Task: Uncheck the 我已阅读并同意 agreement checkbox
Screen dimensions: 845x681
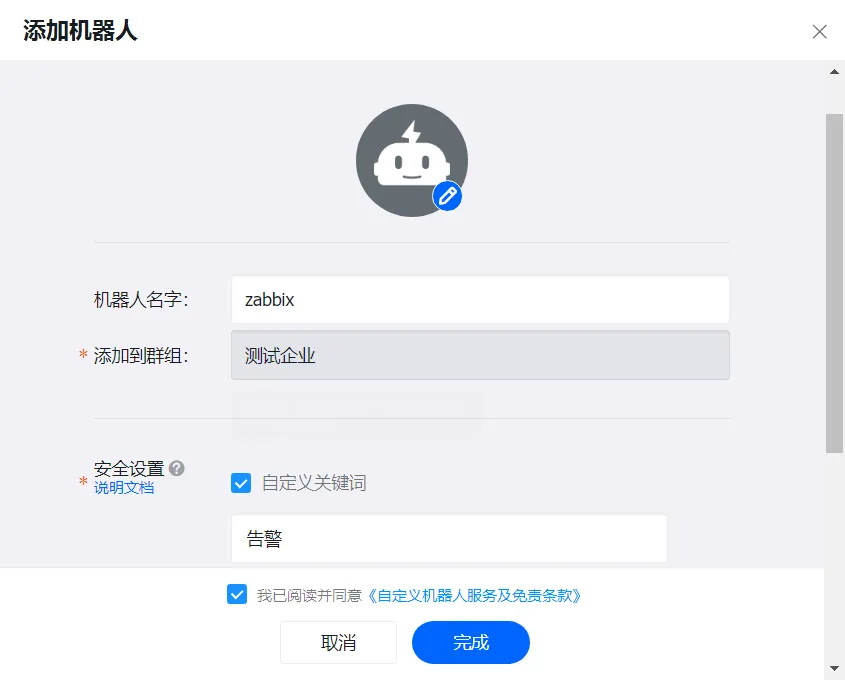Action: (x=237, y=595)
